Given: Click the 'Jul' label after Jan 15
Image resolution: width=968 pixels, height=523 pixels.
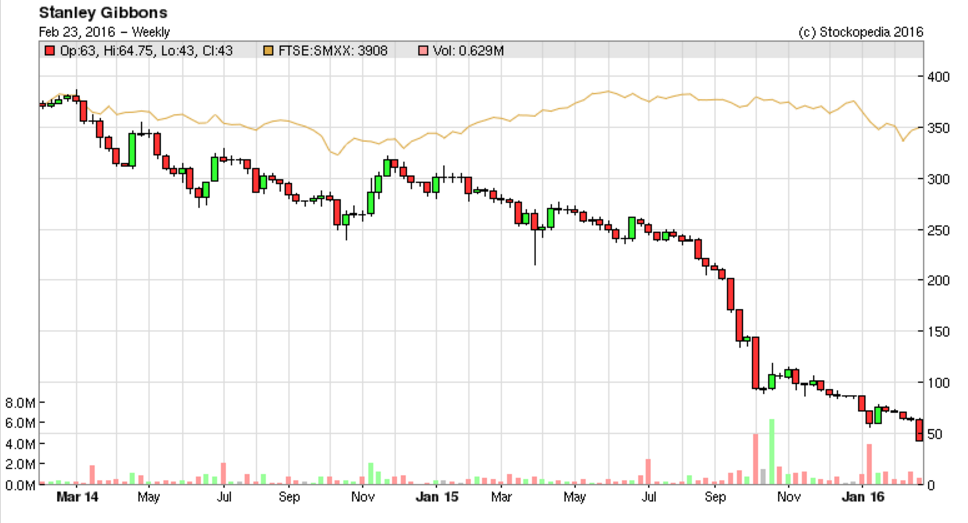Looking at the screenshot, I should click(x=648, y=497).
